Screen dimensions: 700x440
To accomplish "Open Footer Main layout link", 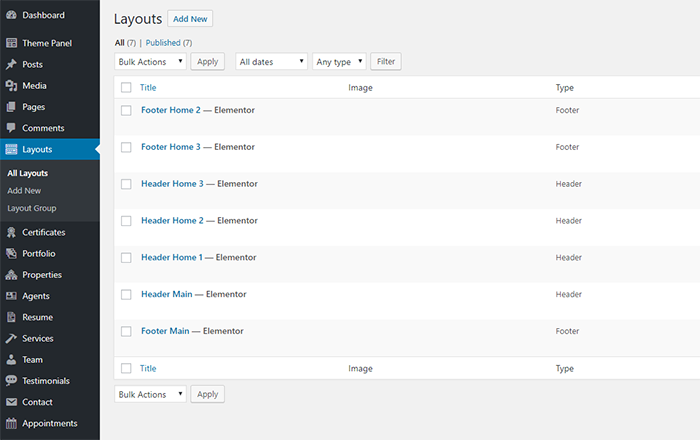I will pos(165,331).
